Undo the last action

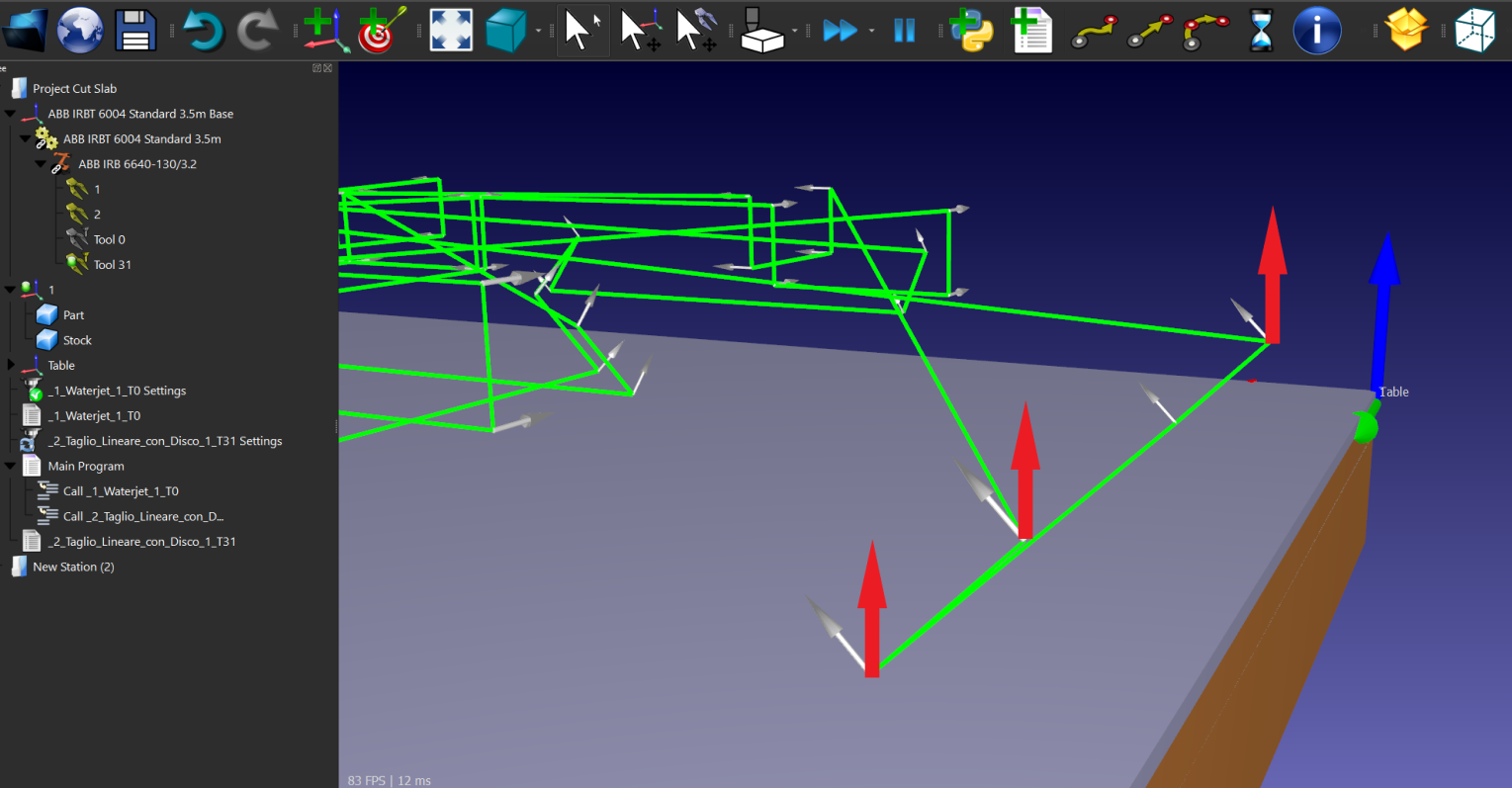point(203,30)
